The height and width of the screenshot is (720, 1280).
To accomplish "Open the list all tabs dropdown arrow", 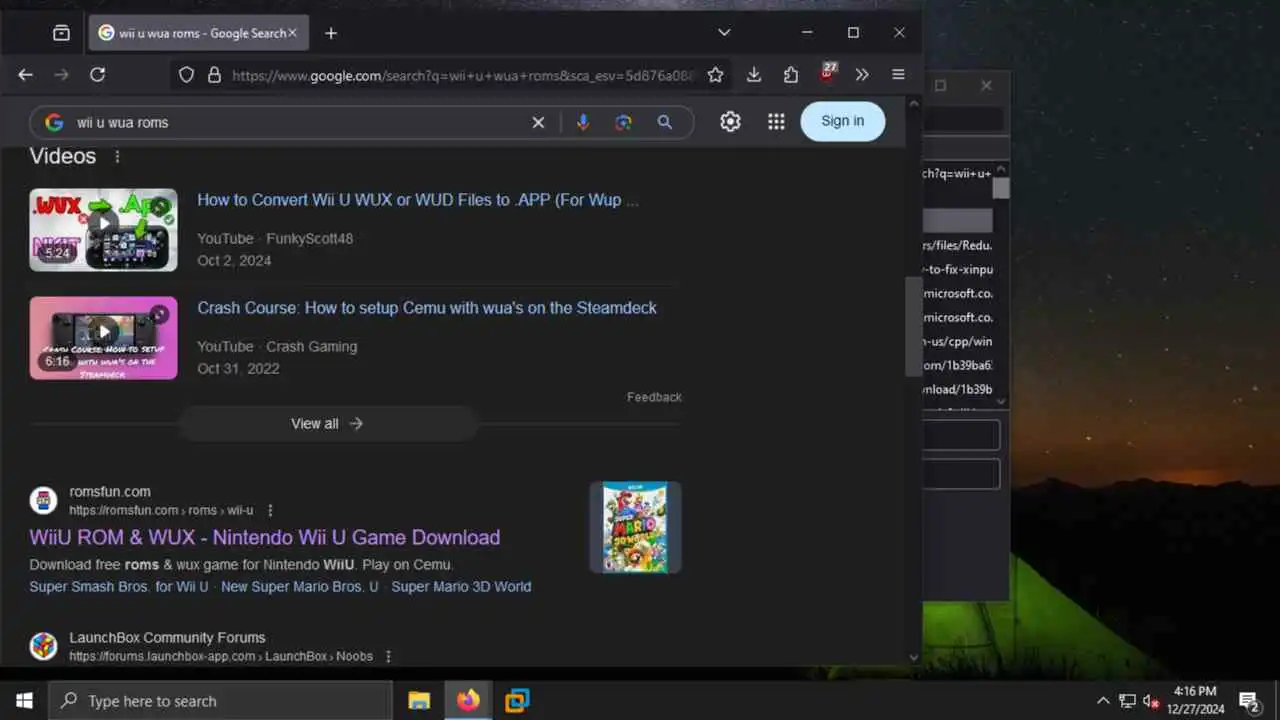I will pos(724,33).
